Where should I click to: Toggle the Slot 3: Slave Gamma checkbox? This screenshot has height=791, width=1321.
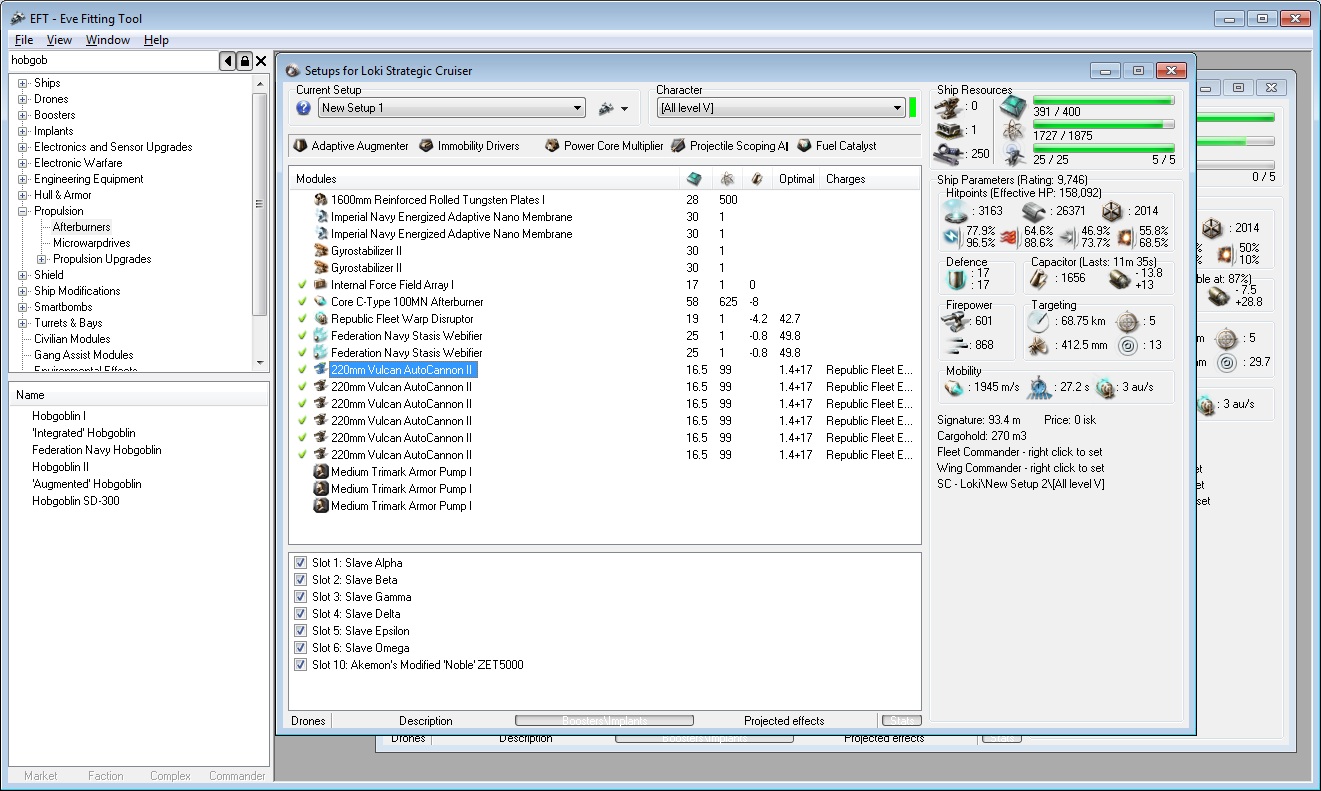click(301, 597)
